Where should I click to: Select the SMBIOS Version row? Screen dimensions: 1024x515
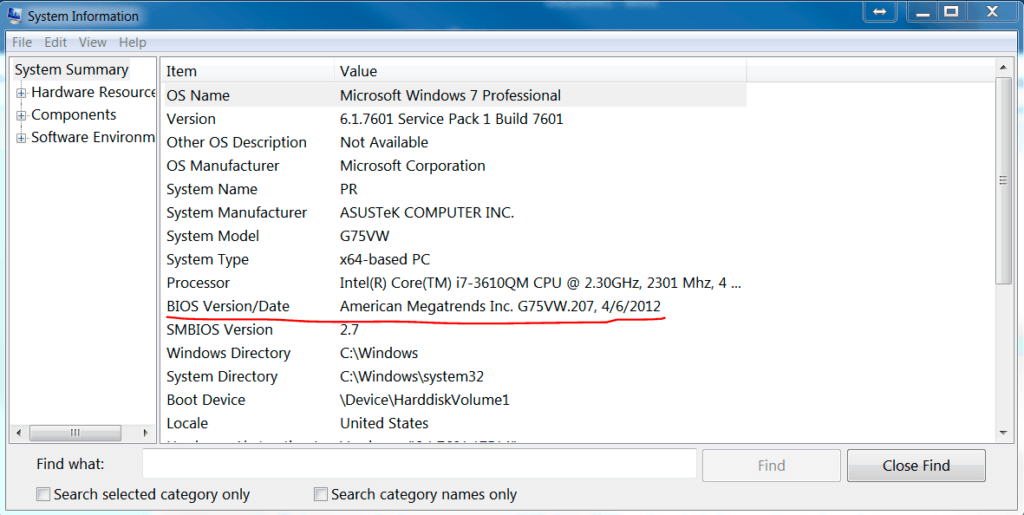tap(455, 330)
